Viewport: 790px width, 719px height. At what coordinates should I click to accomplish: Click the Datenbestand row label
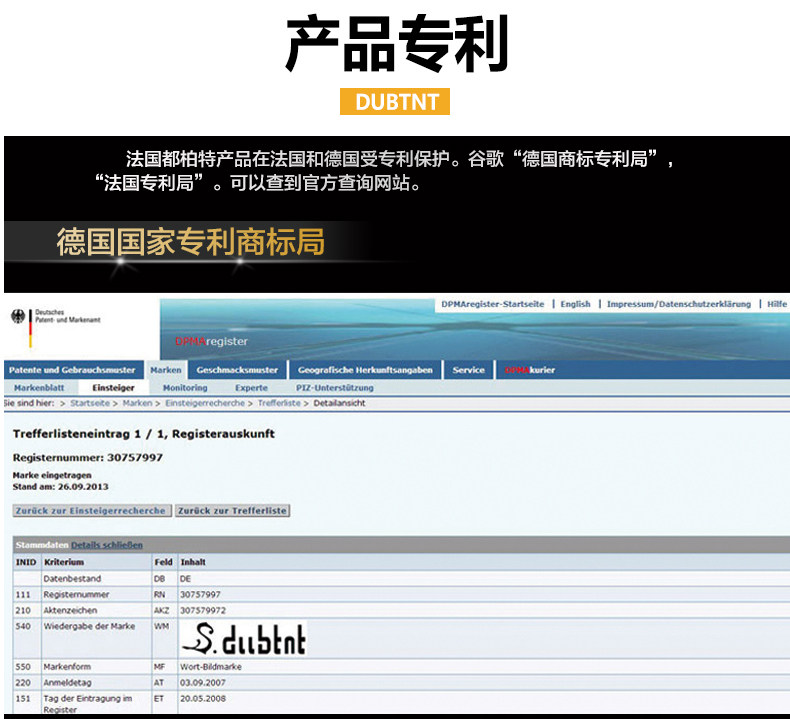point(72,578)
